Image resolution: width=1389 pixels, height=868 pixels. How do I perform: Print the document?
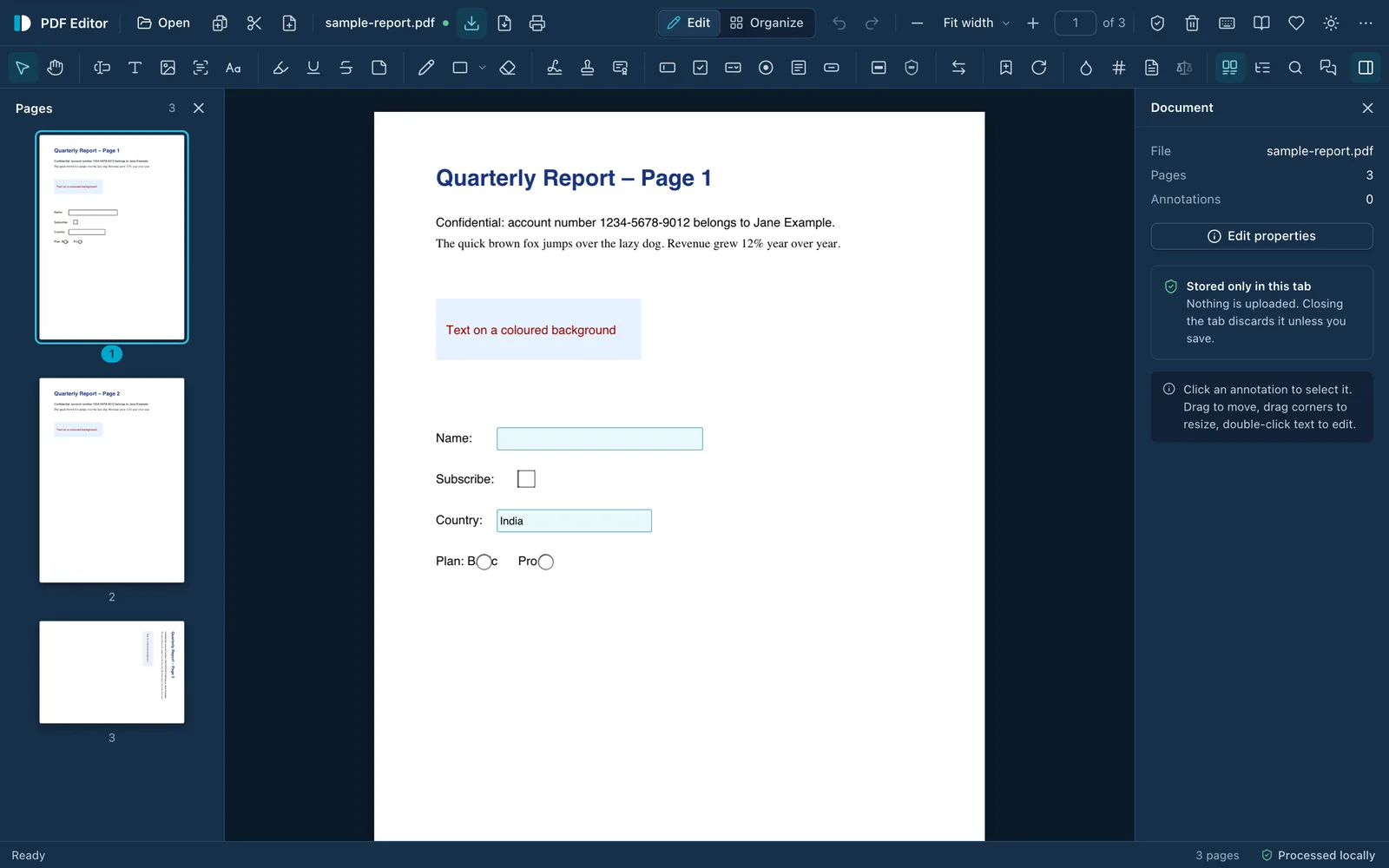pyautogui.click(x=537, y=23)
